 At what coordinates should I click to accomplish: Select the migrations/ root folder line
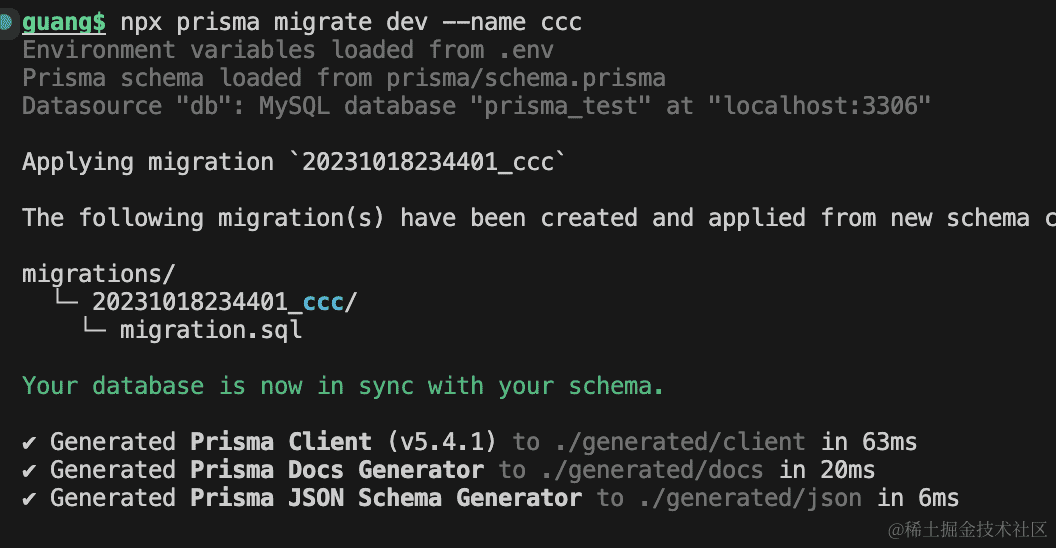coord(99,273)
